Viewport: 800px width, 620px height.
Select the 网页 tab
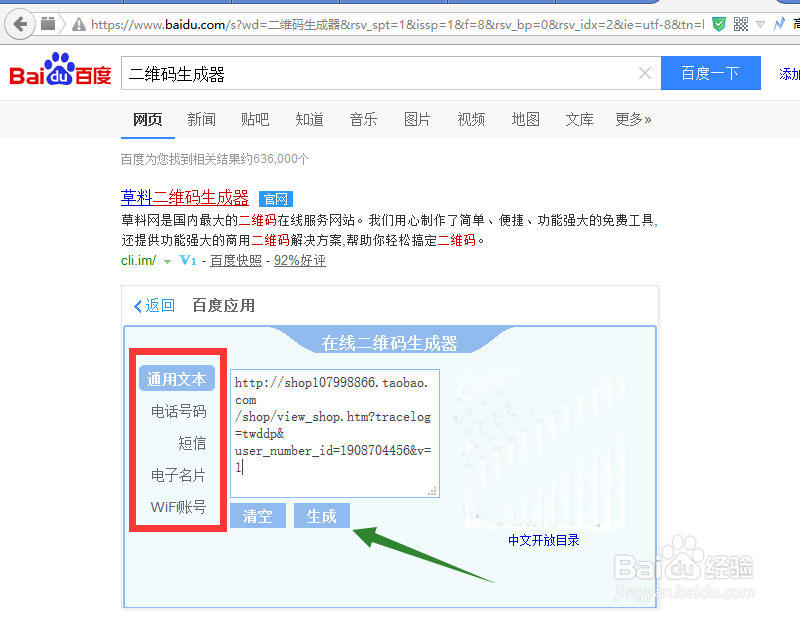pyautogui.click(x=147, y=119)
